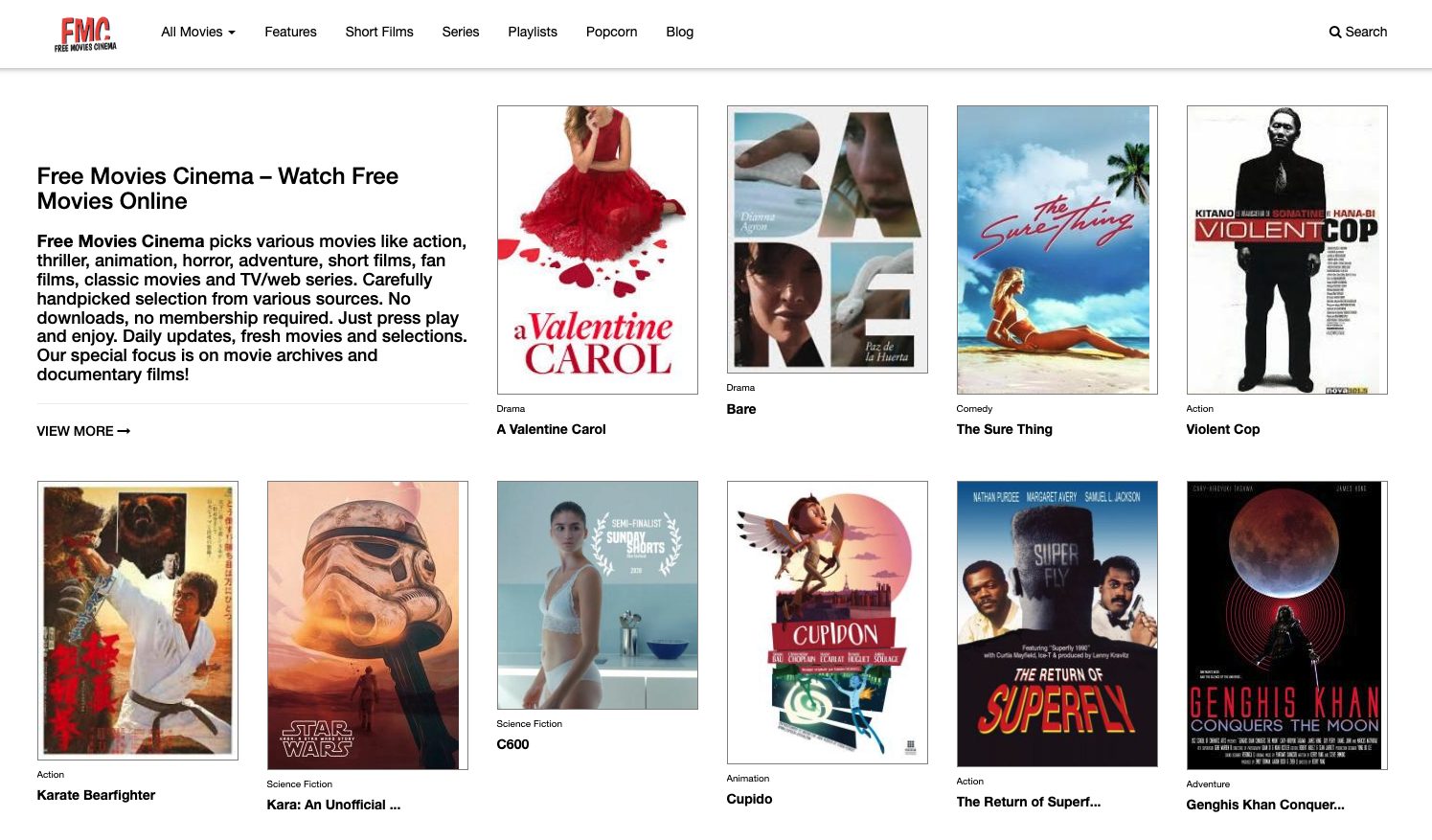Open the Karate Bearfighter poster
The width and height of the screenshot is (1432, 840).
pos(137,621)
